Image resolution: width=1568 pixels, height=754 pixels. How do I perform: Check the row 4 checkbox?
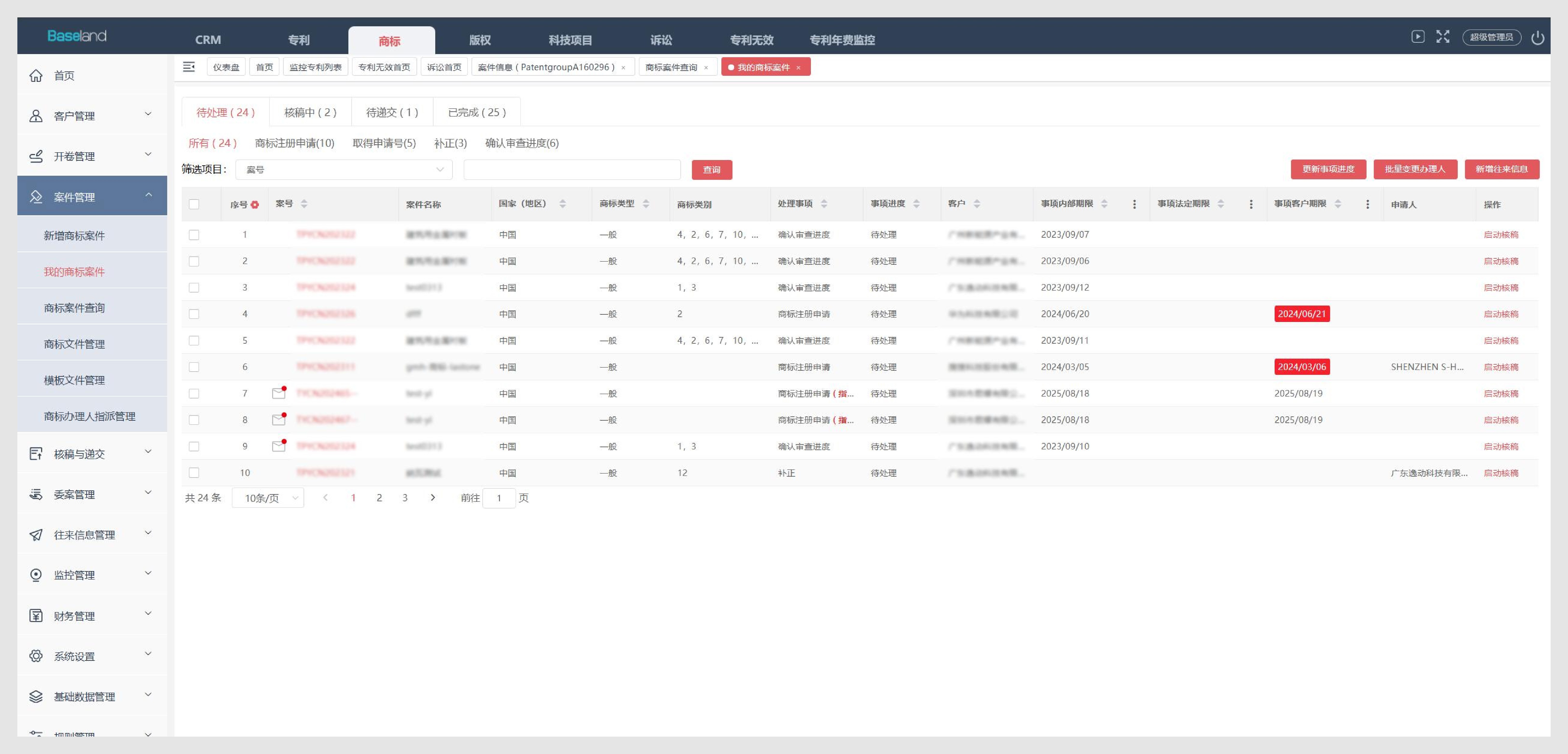tap(194, 314)
